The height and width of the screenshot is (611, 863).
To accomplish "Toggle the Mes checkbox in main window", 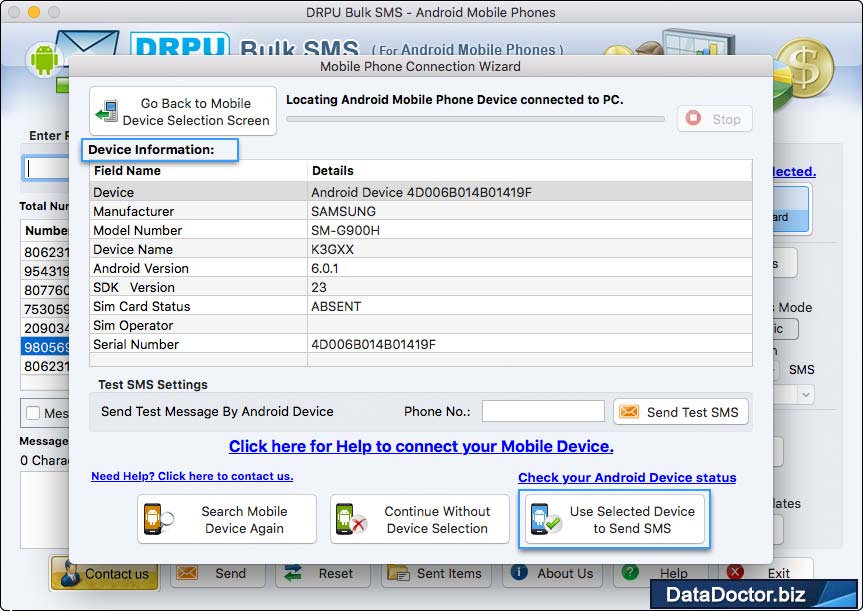I will coord(33,413).
